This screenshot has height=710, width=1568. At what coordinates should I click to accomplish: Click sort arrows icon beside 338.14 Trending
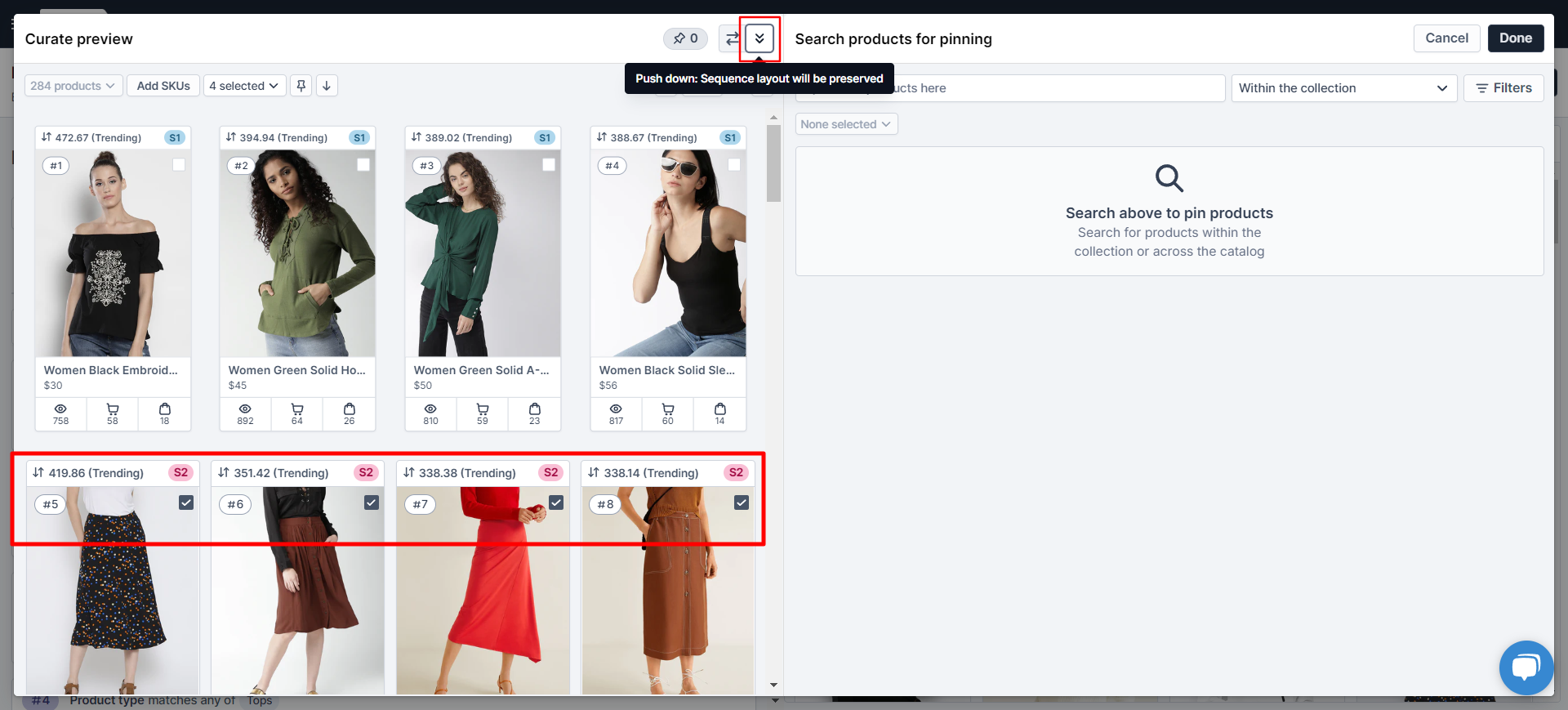(594, 472)
